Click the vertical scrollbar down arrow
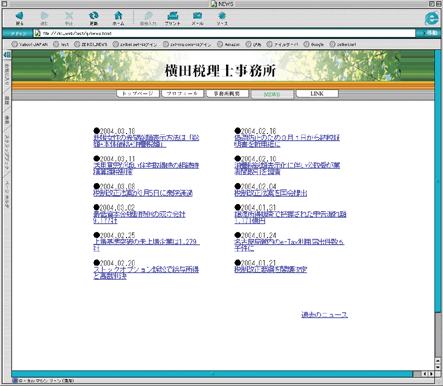 pos(438,367)
